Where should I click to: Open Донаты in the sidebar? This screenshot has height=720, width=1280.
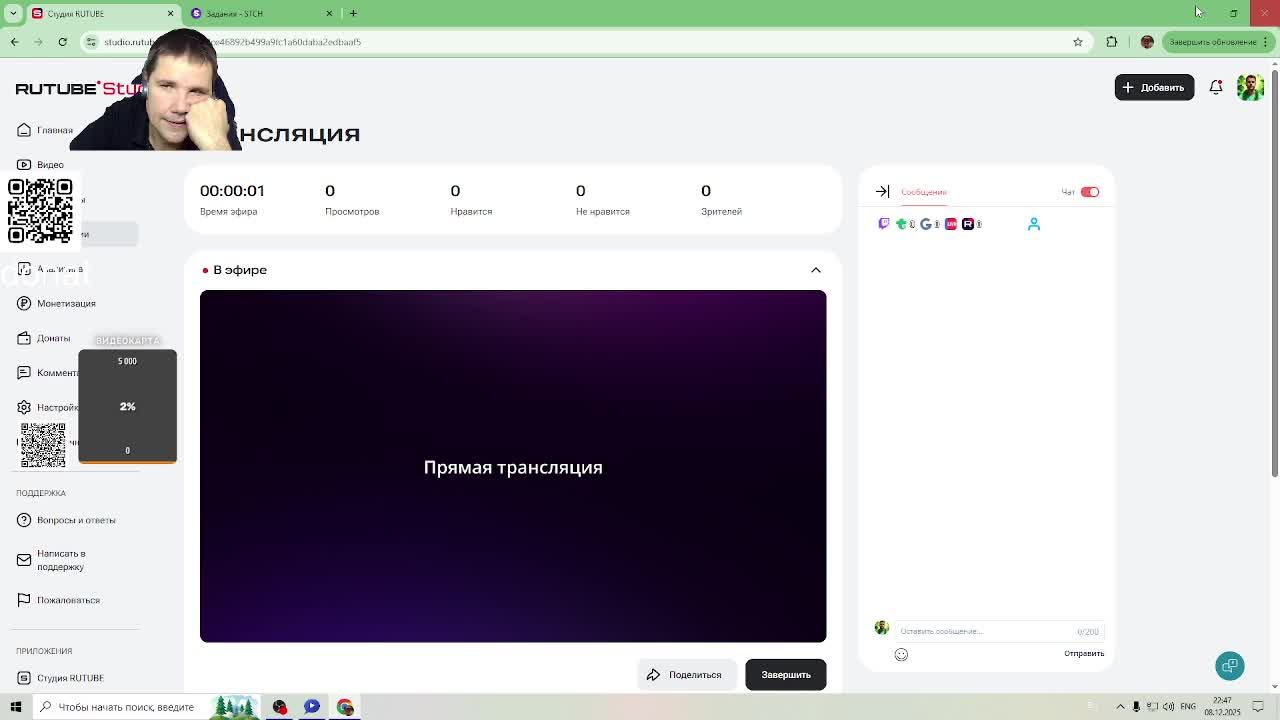[x=53, y=338]
